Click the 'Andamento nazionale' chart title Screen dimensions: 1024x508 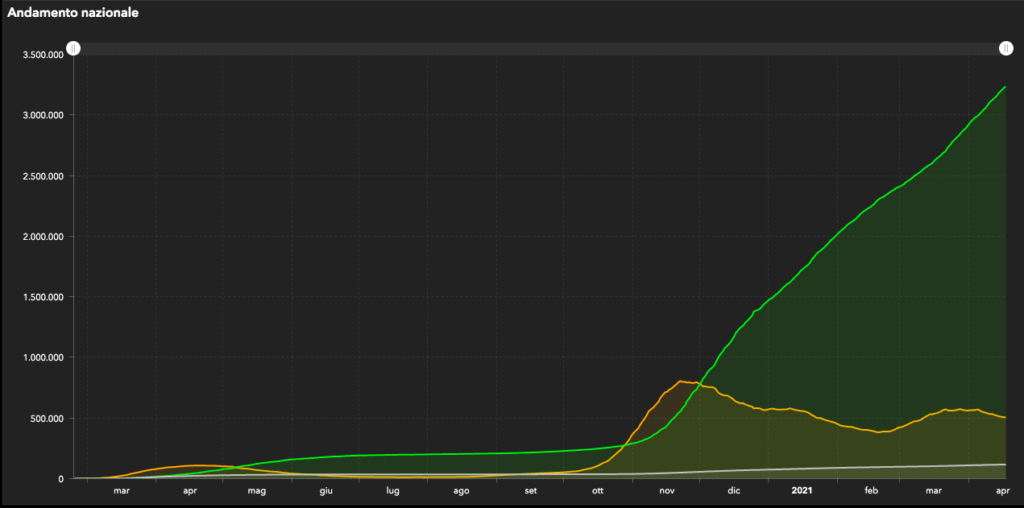coord(73,14)
